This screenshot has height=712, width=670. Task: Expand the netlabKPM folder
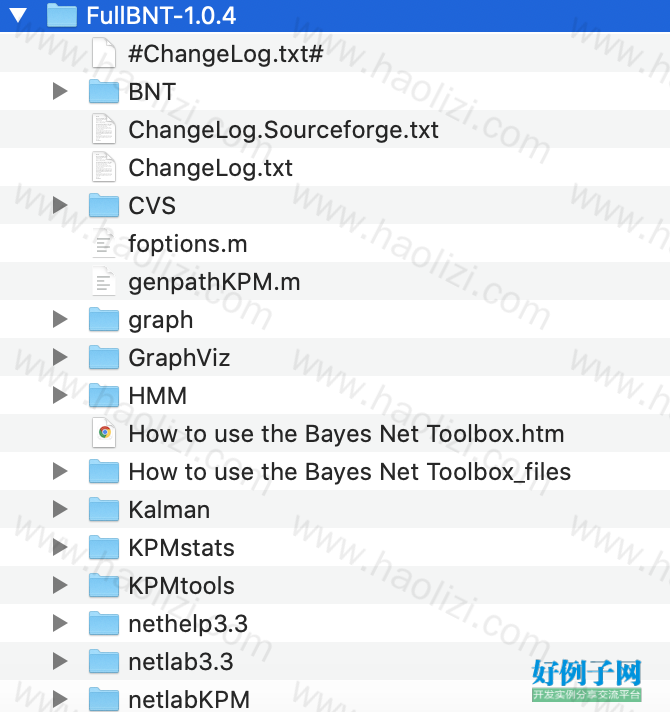coord(60,699)
